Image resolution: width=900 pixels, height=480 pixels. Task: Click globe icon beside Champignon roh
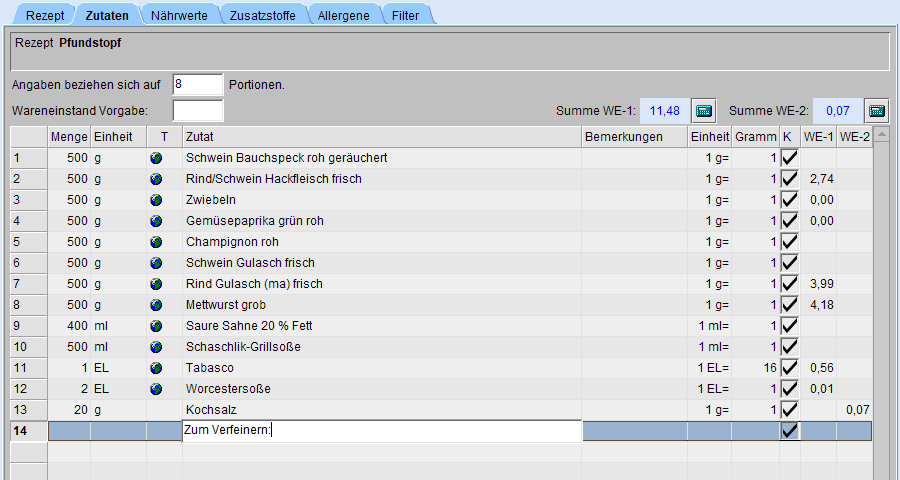click(156, 242)
